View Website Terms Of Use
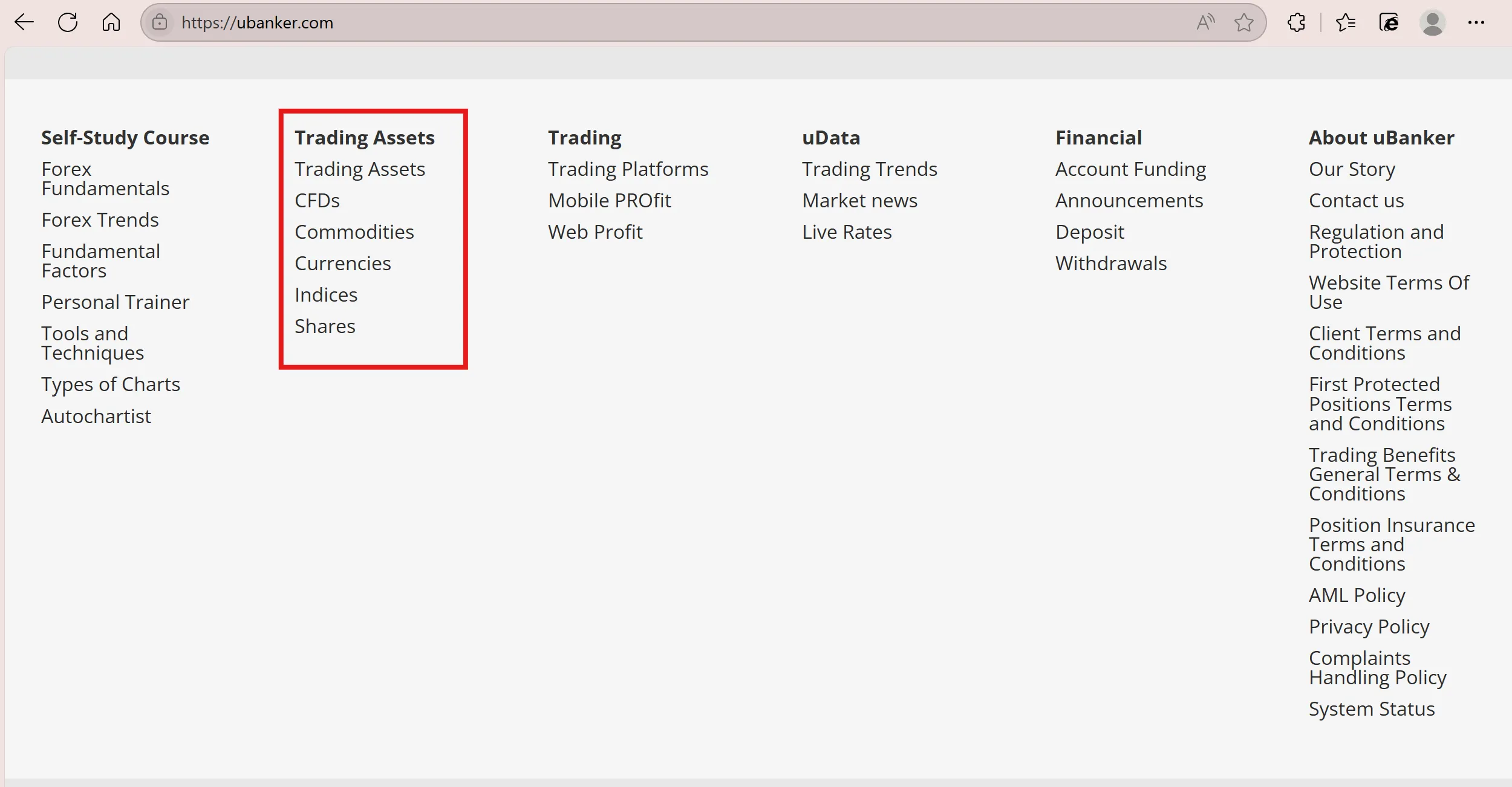1512x787 pixels. (1389, 293)
